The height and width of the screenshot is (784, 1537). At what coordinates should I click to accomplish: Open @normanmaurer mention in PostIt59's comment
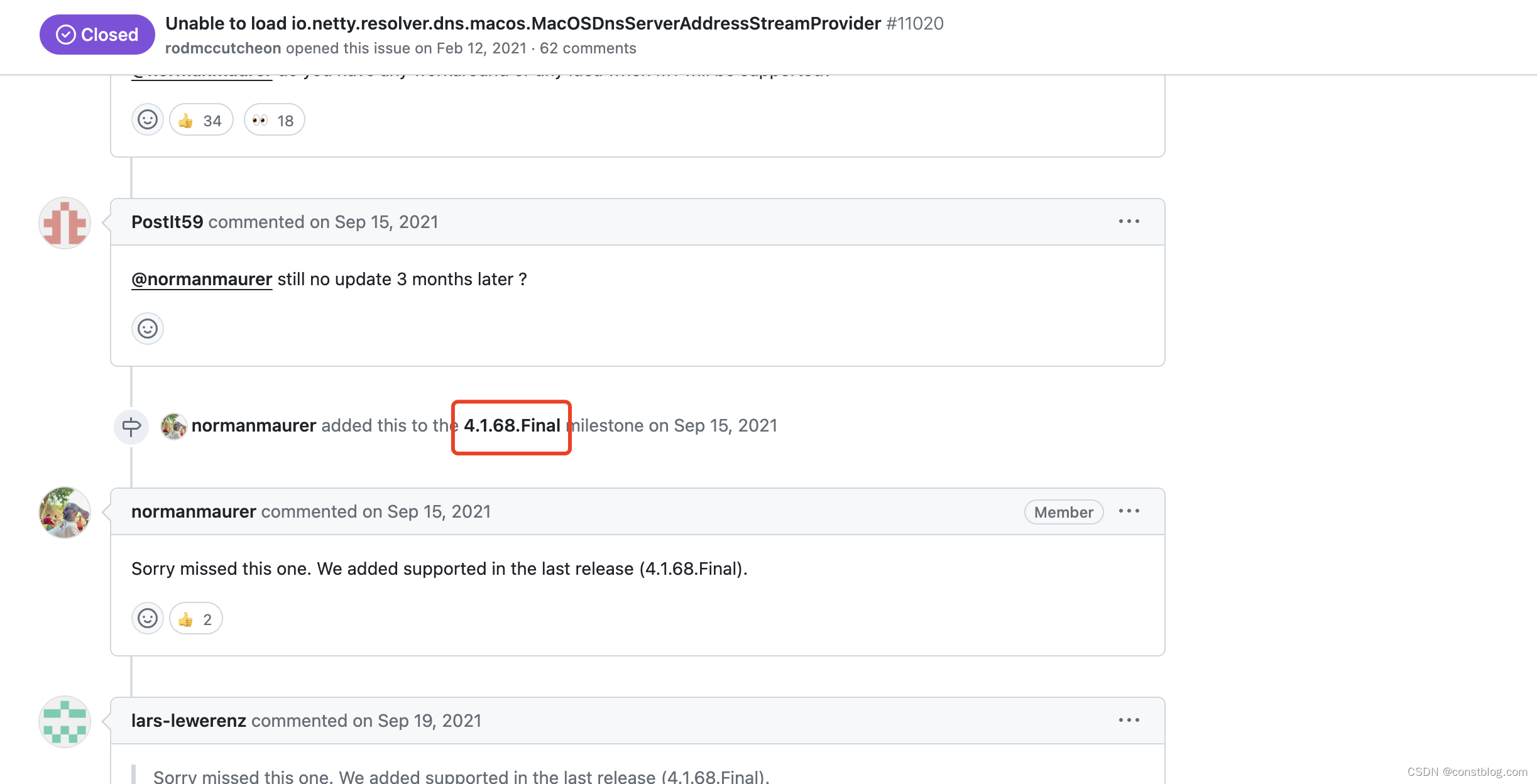[x=202, y=280]
